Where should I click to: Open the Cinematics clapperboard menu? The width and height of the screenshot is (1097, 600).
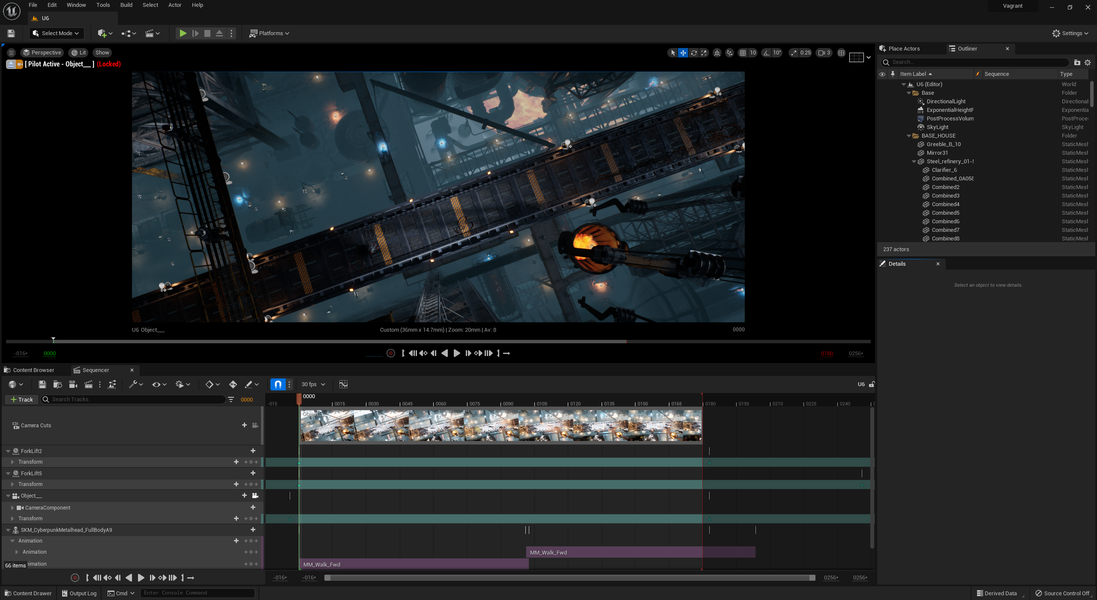[152, 33]
